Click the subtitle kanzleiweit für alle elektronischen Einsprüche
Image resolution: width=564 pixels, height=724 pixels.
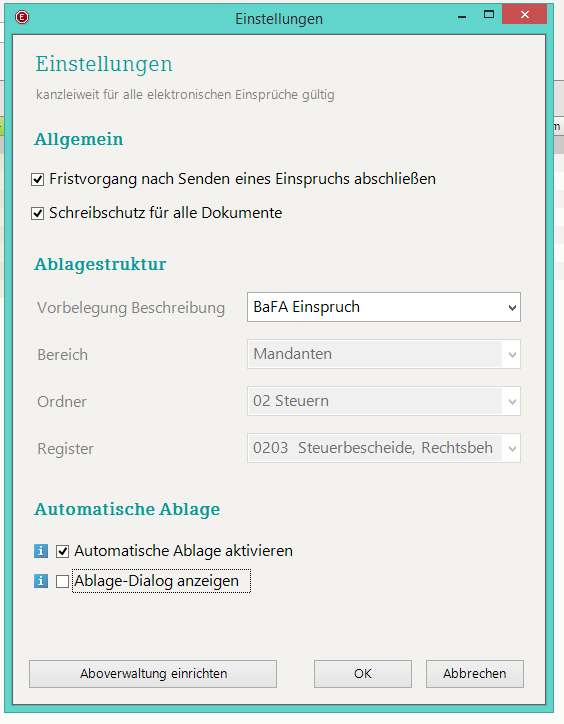pyautogui.click(x=185, y=95)
